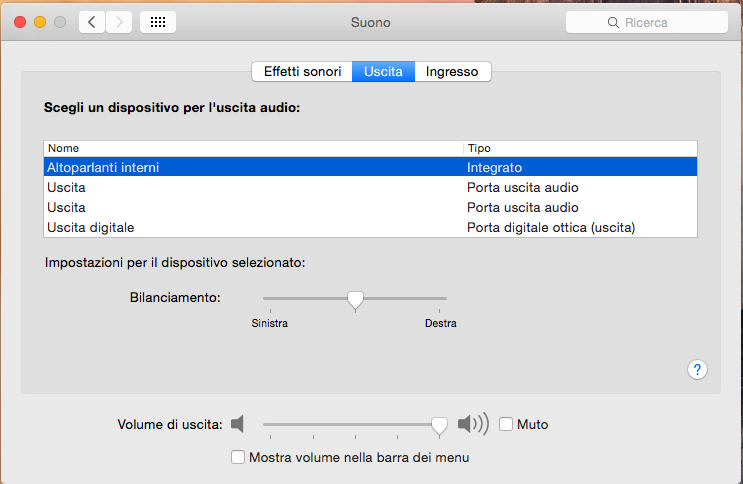Viewport: 743px width, 484px height.
Task: Enable Mostra volume nella barra dei menu
Action: 238,457
